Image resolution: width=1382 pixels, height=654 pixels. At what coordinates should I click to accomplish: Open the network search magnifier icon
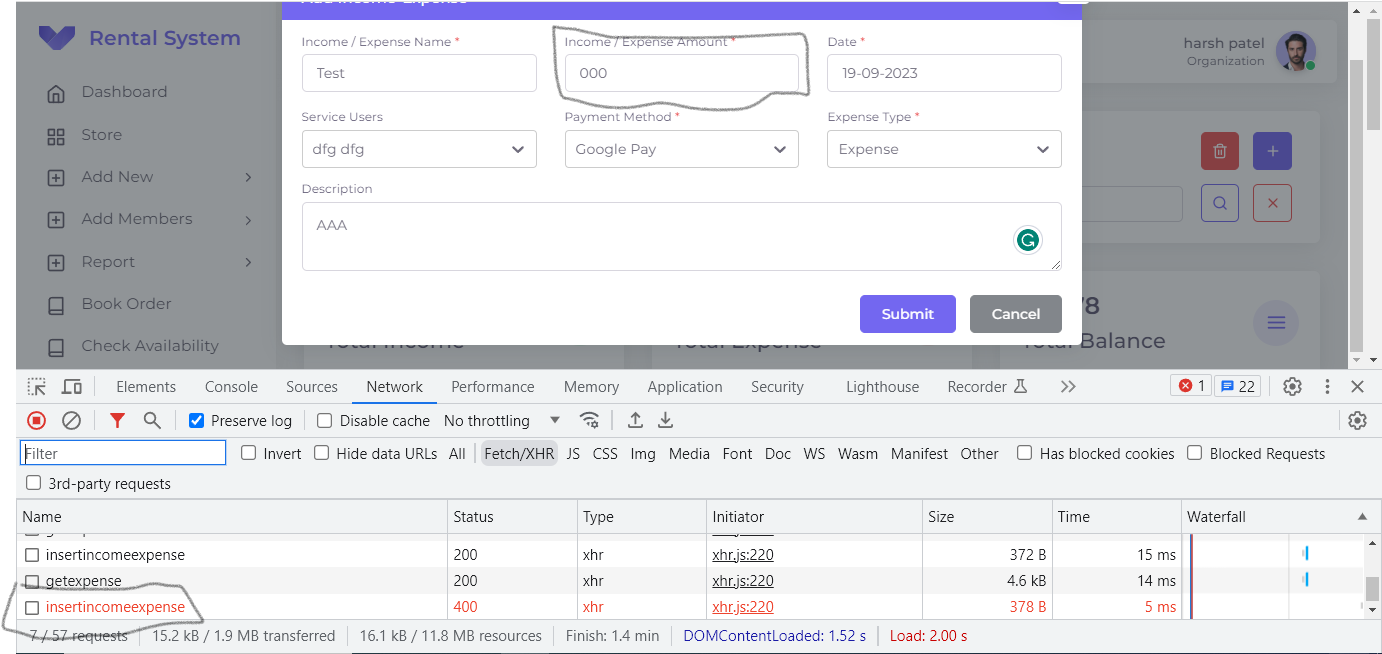[152, 421]
